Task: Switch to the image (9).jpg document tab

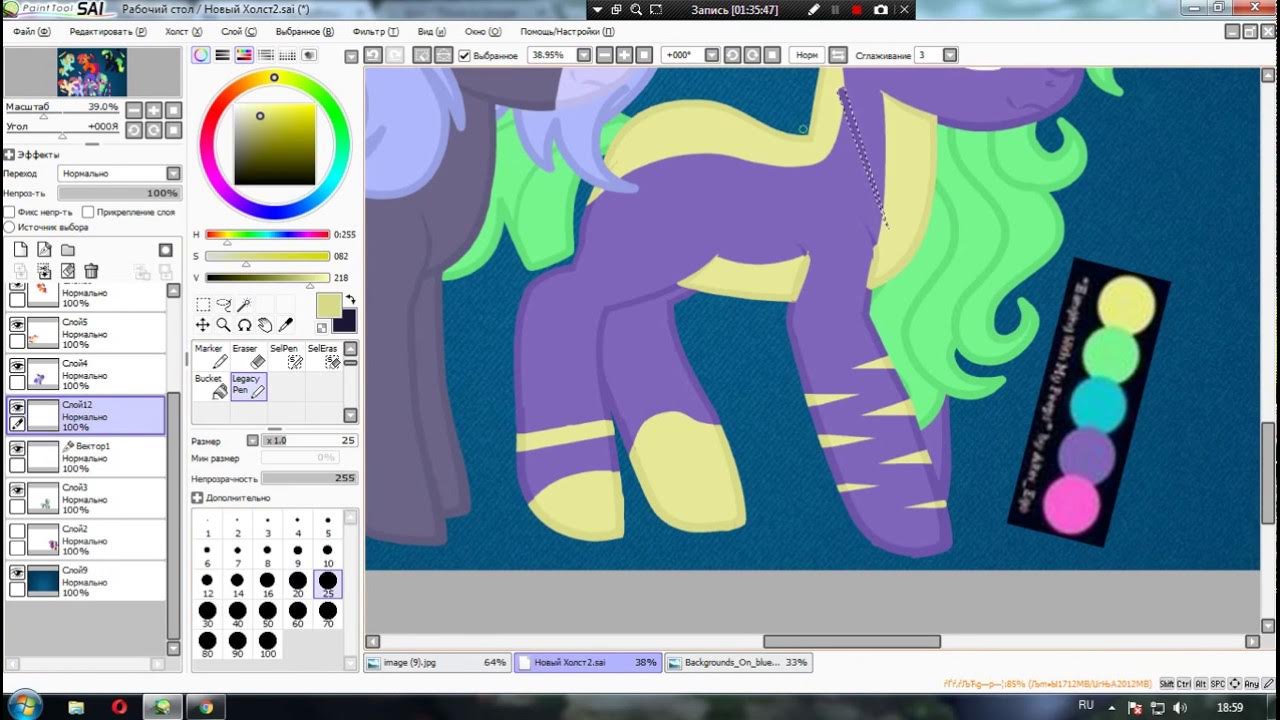Action: point(437,662)
